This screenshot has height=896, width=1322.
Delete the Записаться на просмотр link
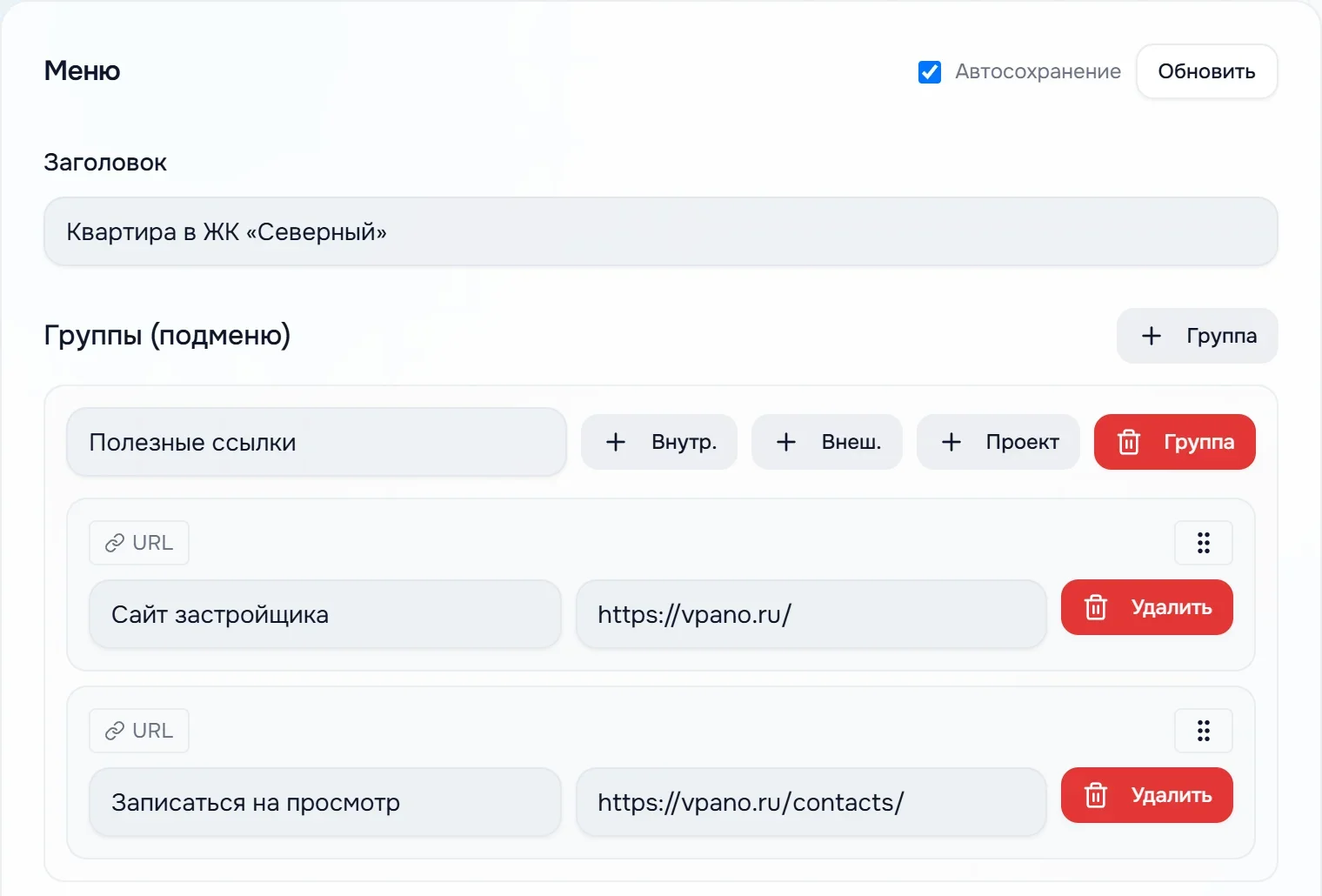pos(1146,795)
